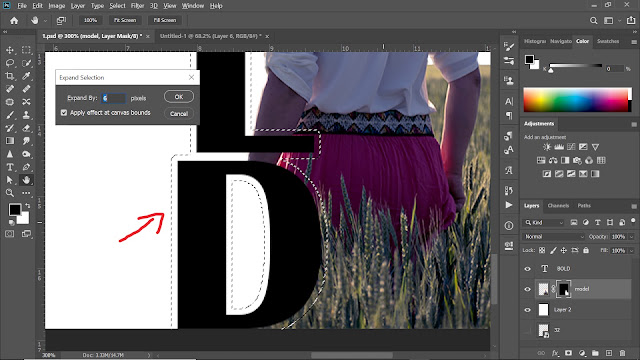
Task: Close the Expand Selection dialog
Action: pyautogui.click(x=191, y=77)
